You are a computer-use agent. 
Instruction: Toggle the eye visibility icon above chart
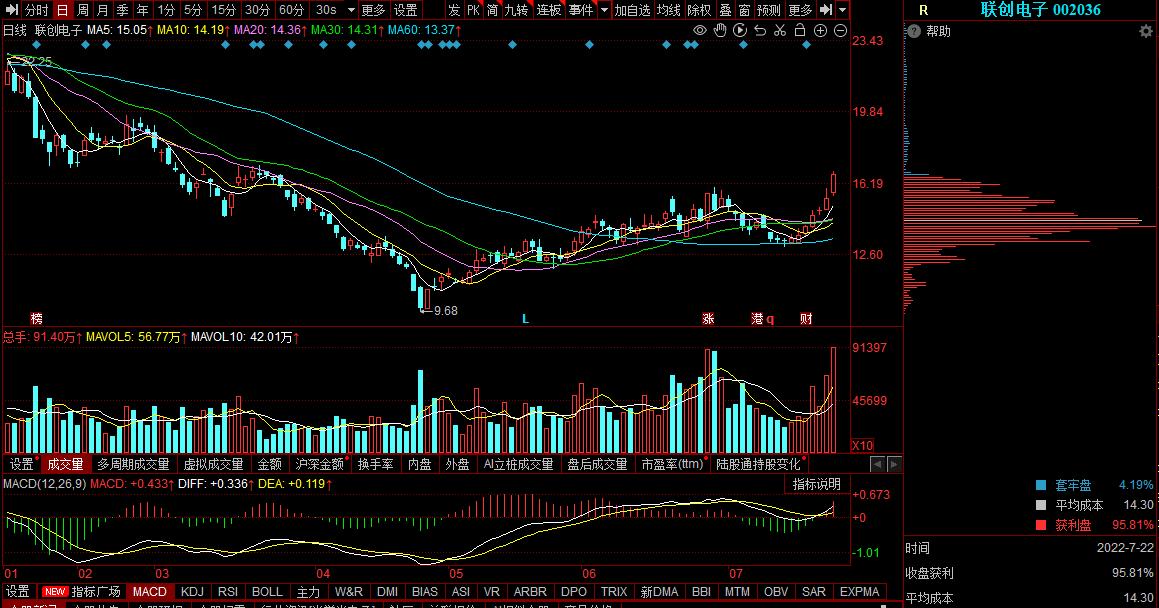pos(700,30)
